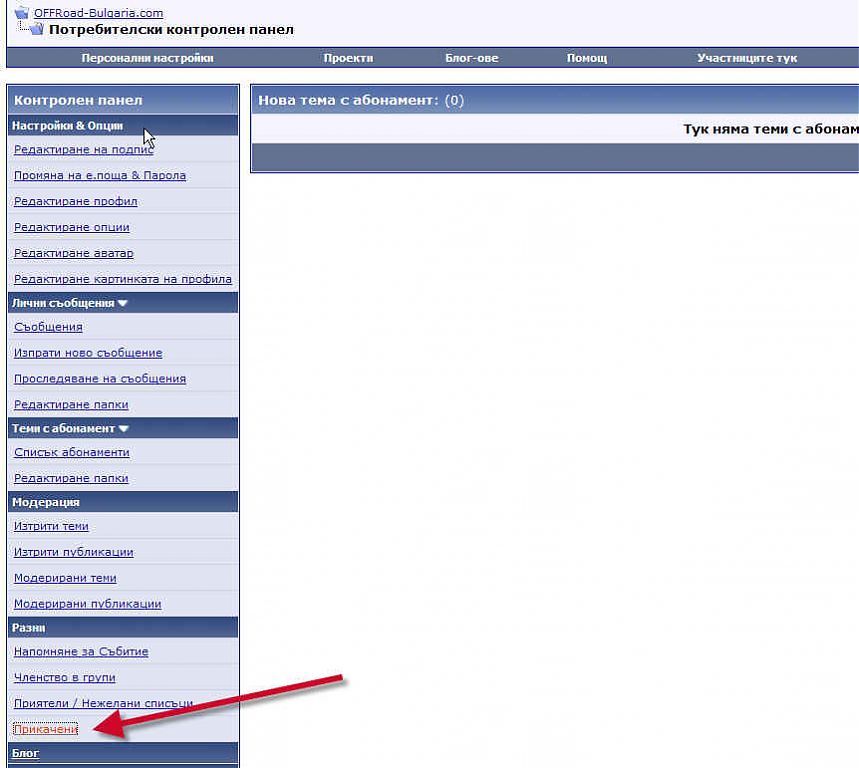Screen dimensions: 859x768
Task: Click the Контролен панел panel title
Action: pyautogui.click(x=78, y=100)
